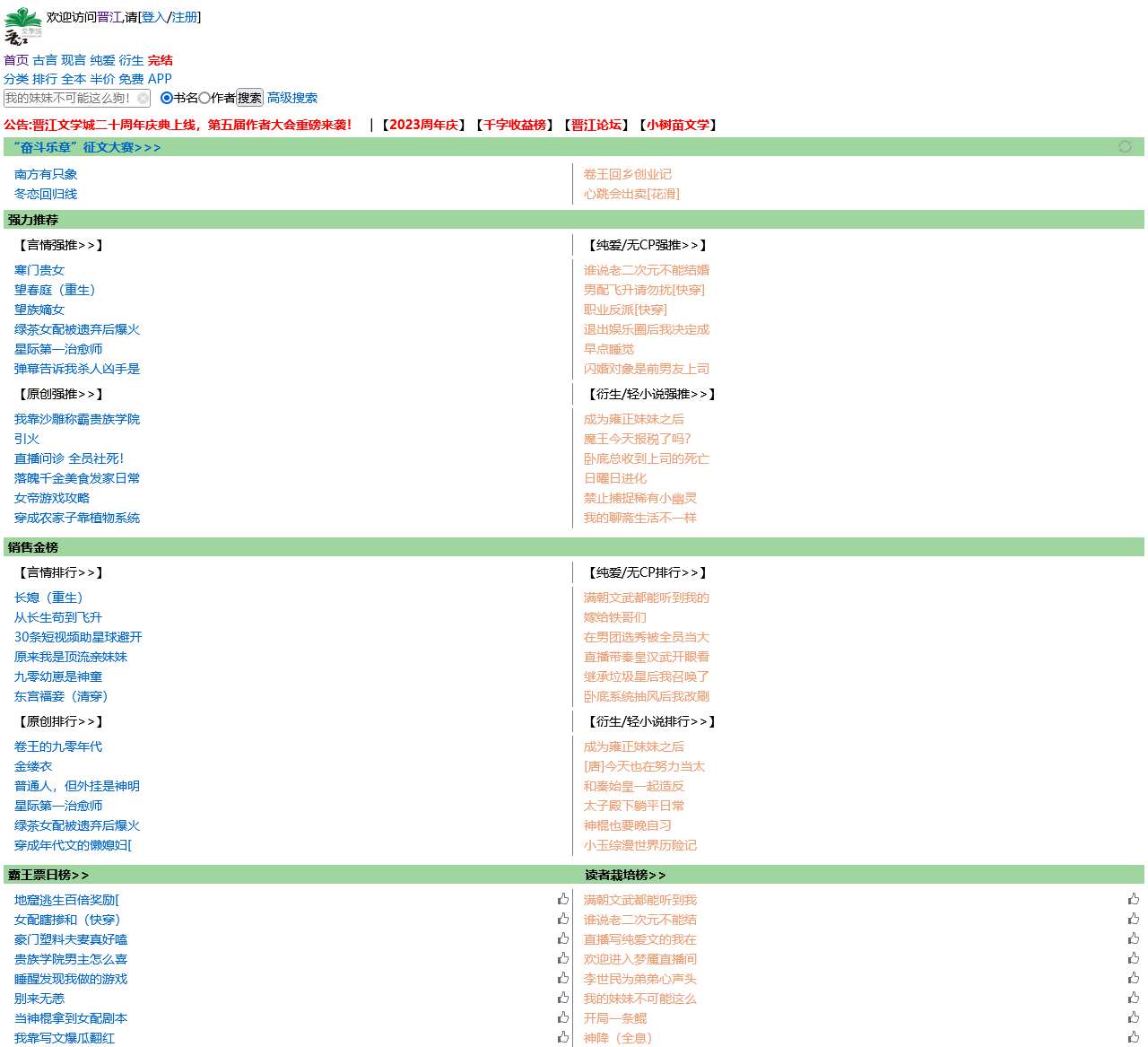This screenshot has height=1047, width=1148.
Task: Open the novel 金缕衣
Action: click(x=33, y=766)
